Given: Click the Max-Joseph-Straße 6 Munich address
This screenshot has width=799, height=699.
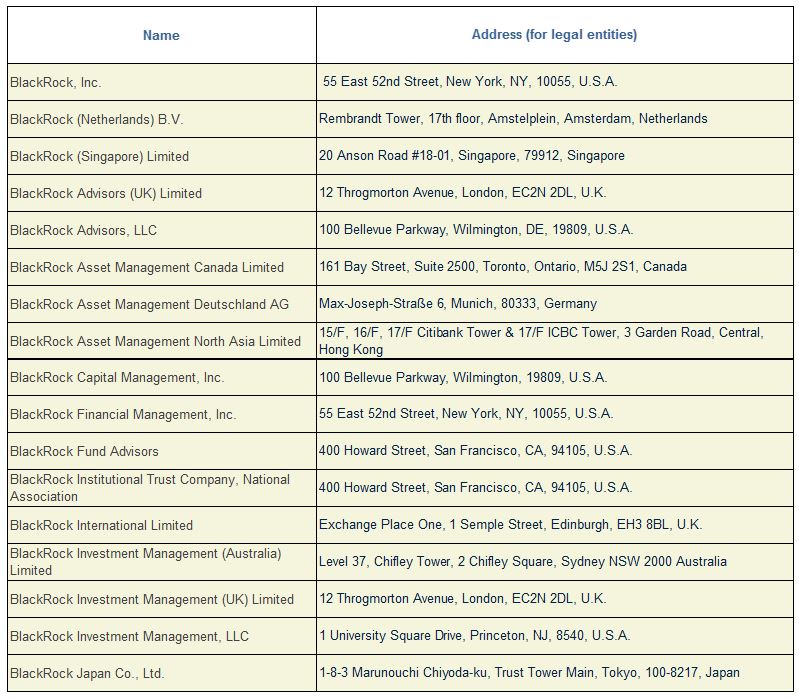Looking at the screenshot, I should click(458, 304).
